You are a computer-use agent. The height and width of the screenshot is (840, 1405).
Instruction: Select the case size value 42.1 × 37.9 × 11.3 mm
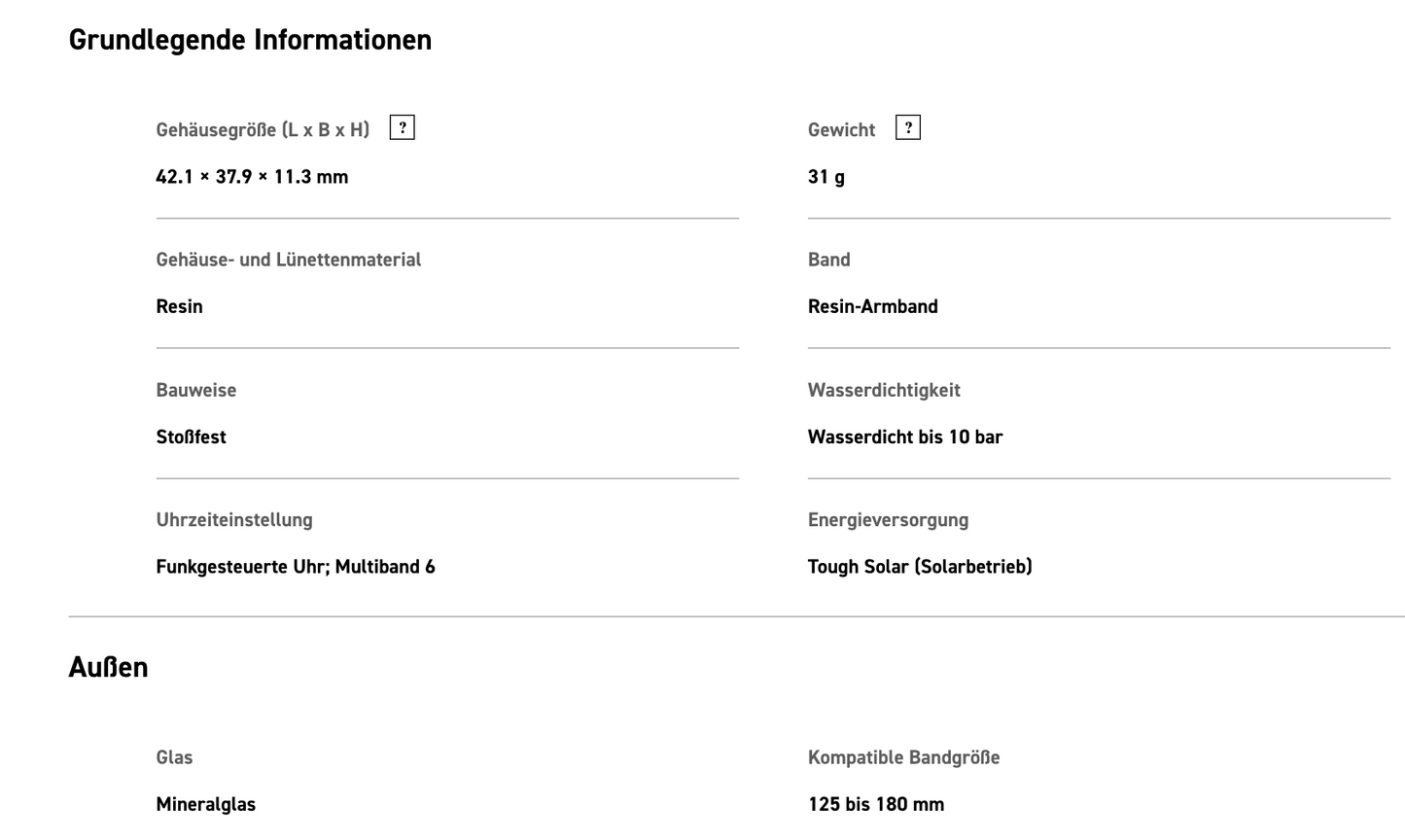252,177
